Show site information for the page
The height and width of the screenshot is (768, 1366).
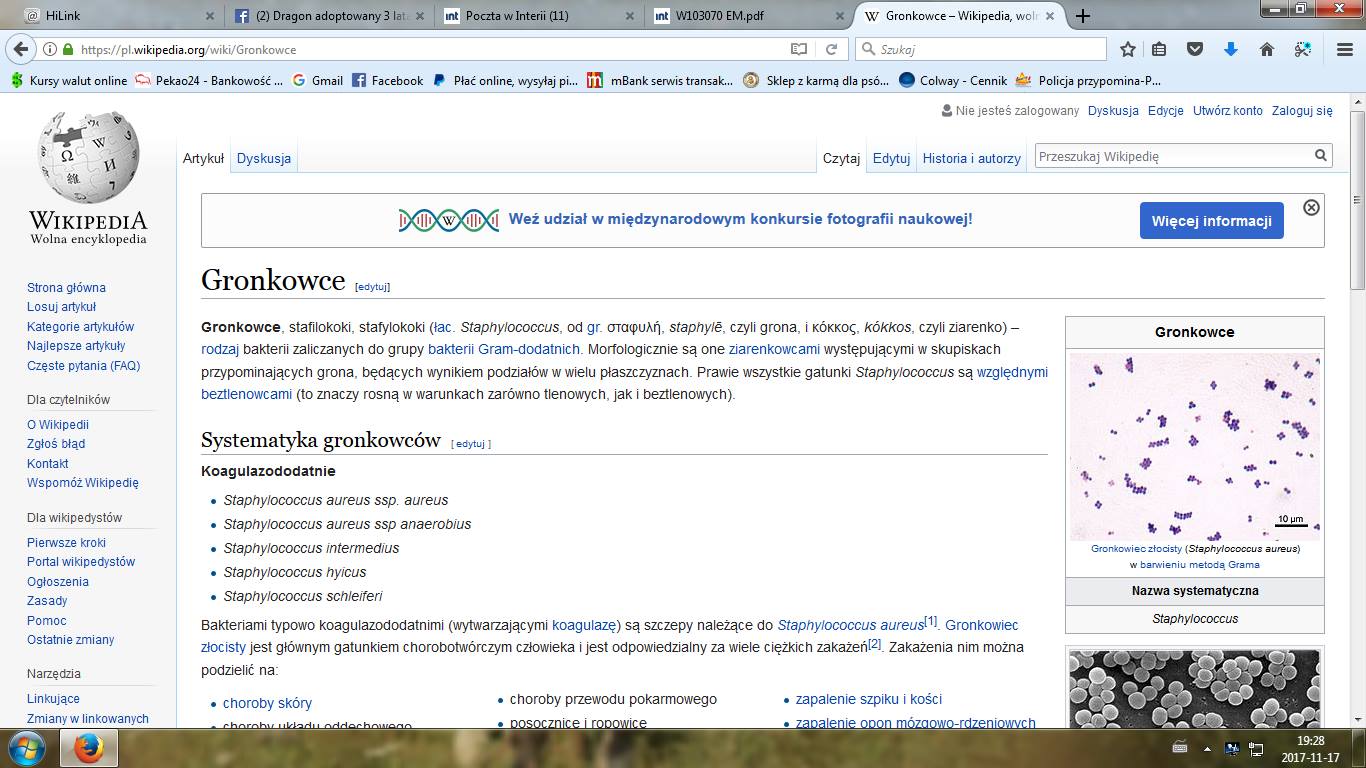50,49
